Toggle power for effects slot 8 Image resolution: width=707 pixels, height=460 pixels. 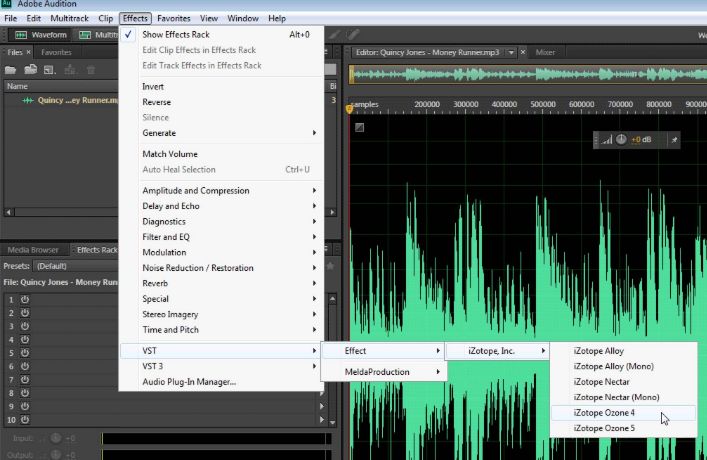pyautogui.click(x=25, y=393)
